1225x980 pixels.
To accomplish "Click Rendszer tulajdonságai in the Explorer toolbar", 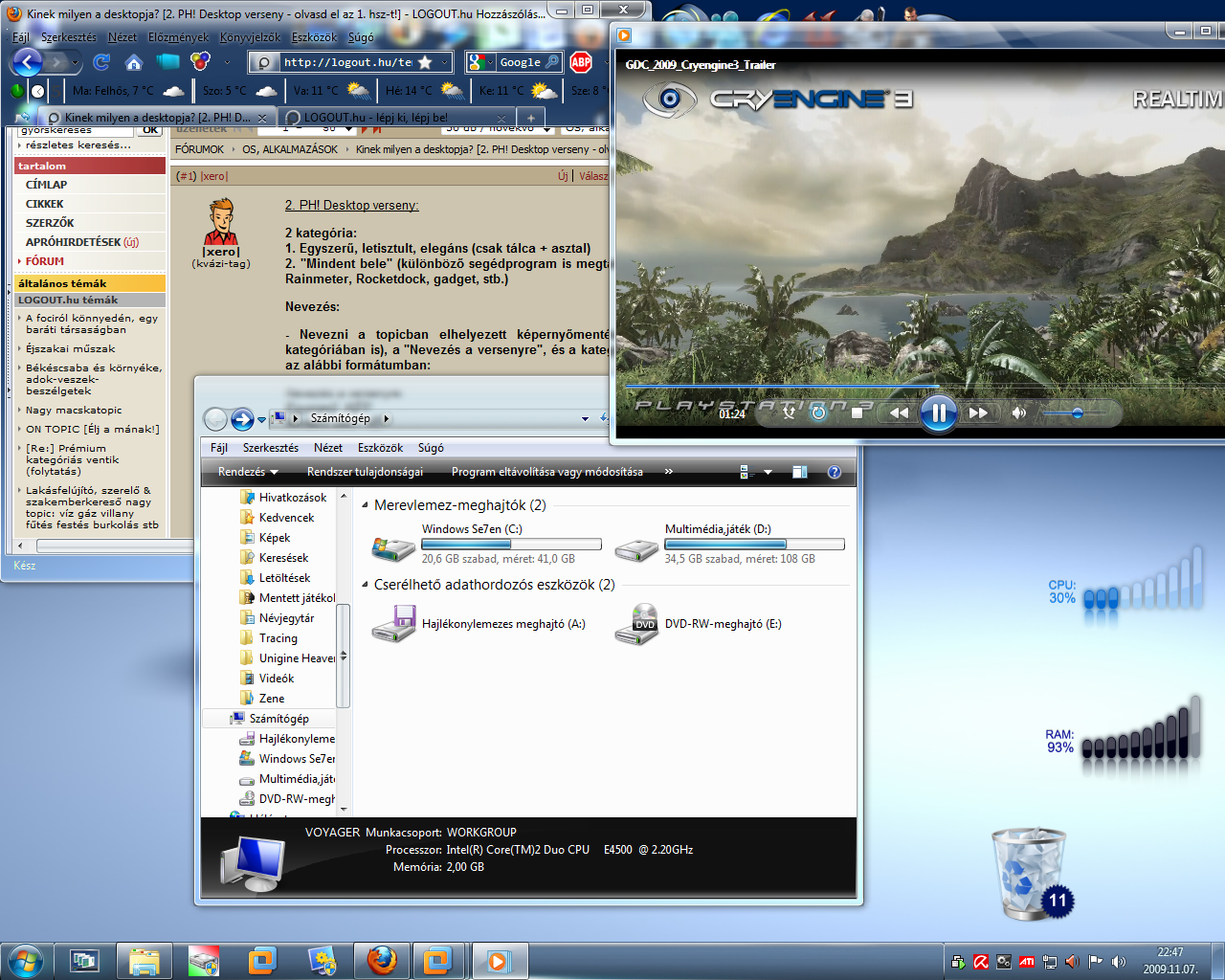I will click(x=365, y=472).
